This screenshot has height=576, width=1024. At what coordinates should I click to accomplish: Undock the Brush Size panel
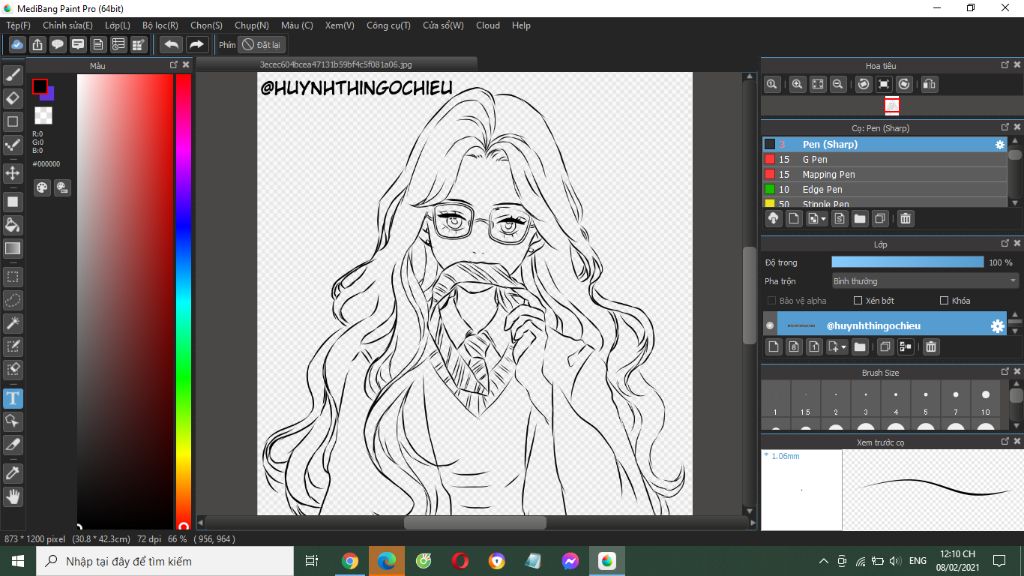click(1005, 372)
